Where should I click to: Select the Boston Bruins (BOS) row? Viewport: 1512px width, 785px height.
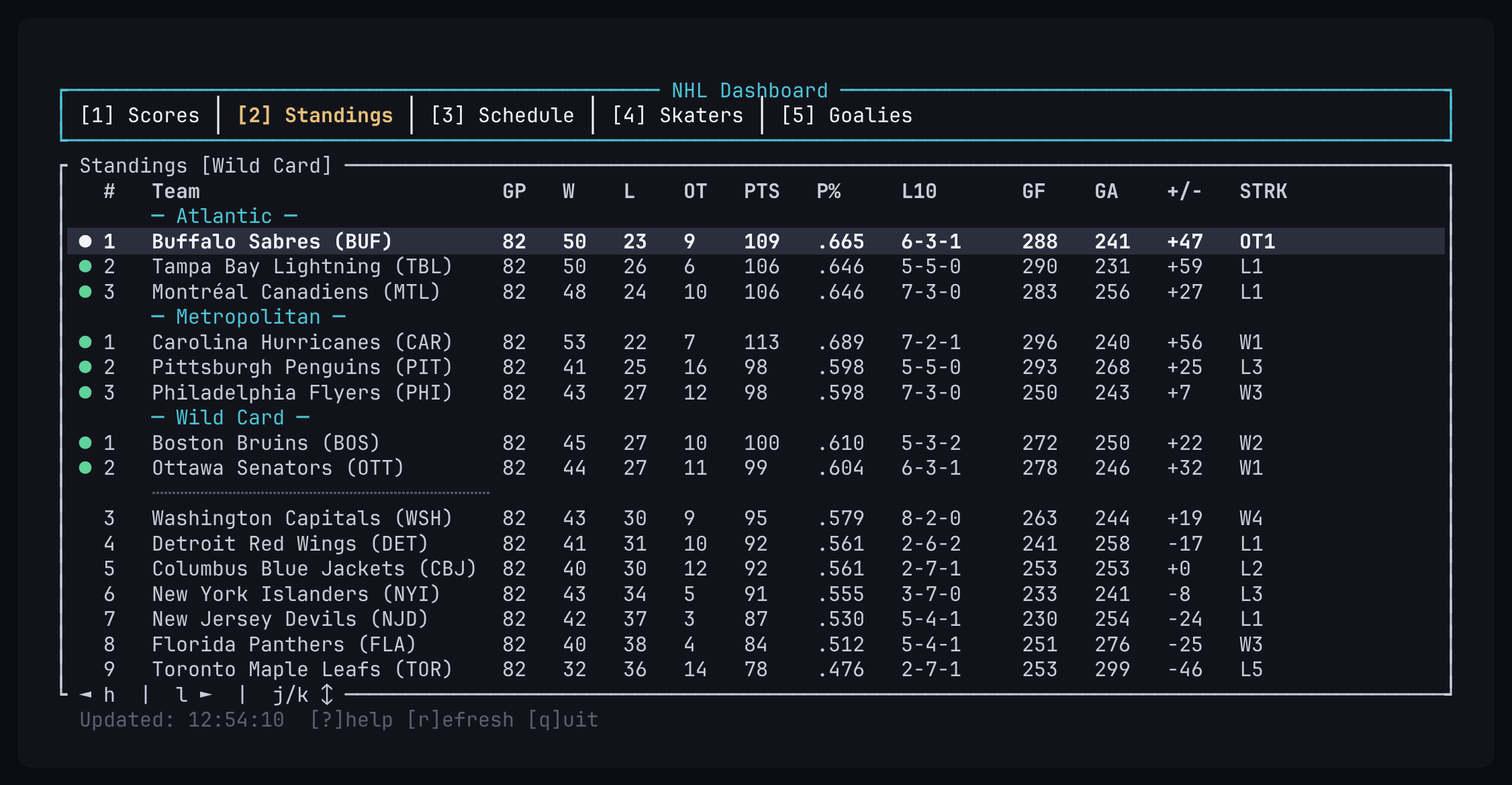tap(756, 443)
